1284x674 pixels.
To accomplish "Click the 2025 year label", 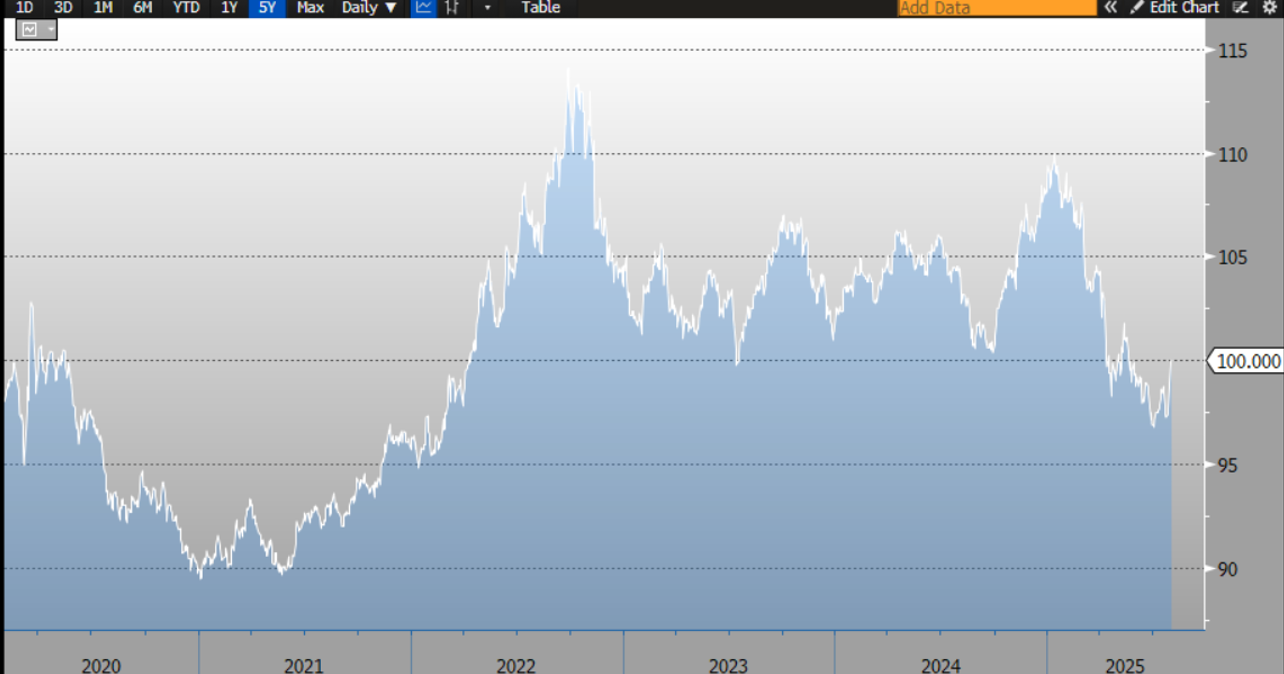I will [x=1124, y=665].
